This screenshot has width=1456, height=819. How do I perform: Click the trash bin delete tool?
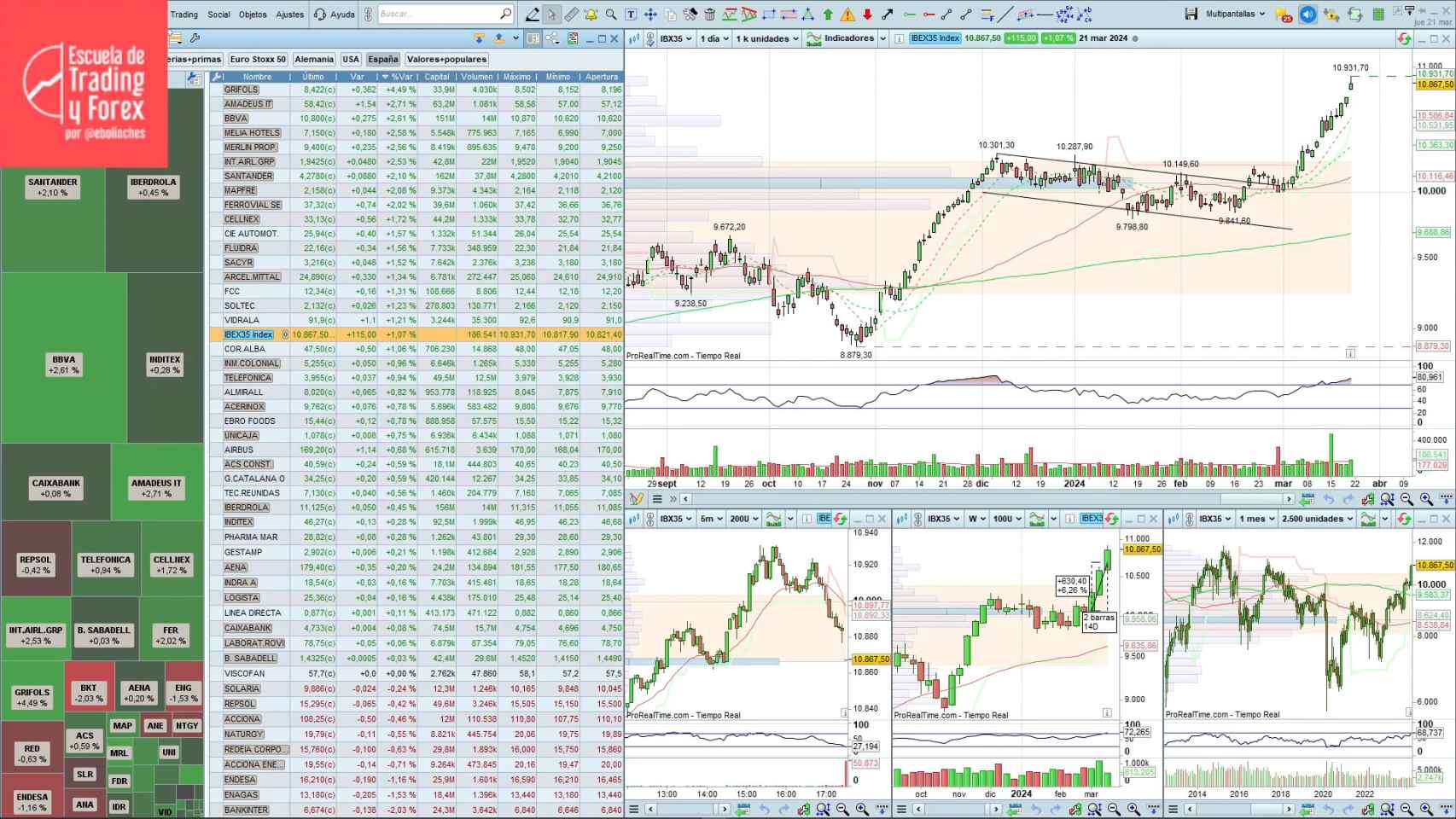[709, 14]
